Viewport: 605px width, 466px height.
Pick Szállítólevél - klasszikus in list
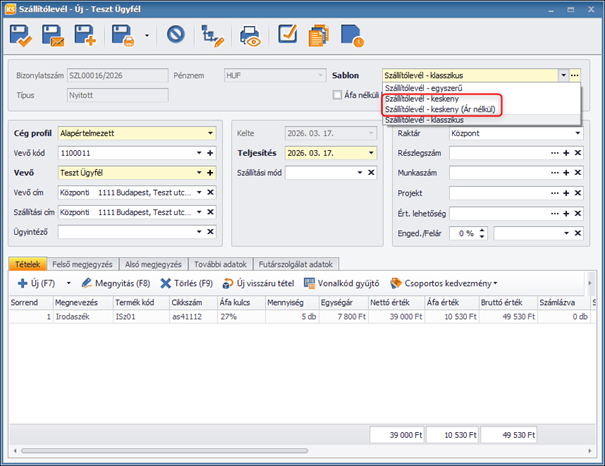click(481, 120)
